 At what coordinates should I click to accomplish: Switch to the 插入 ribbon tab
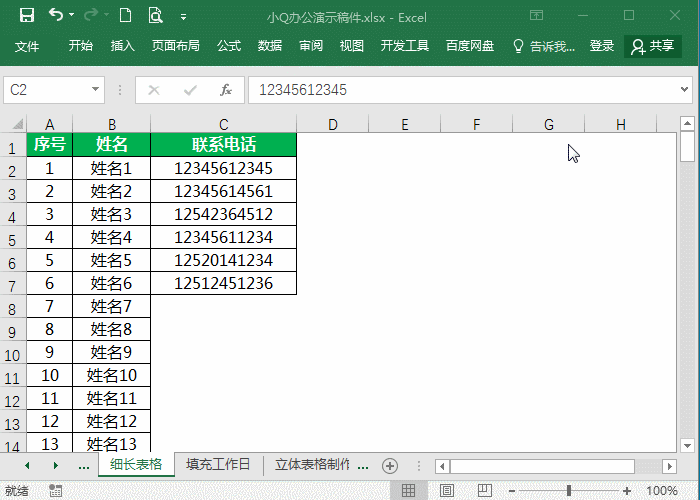coord(122,46)
